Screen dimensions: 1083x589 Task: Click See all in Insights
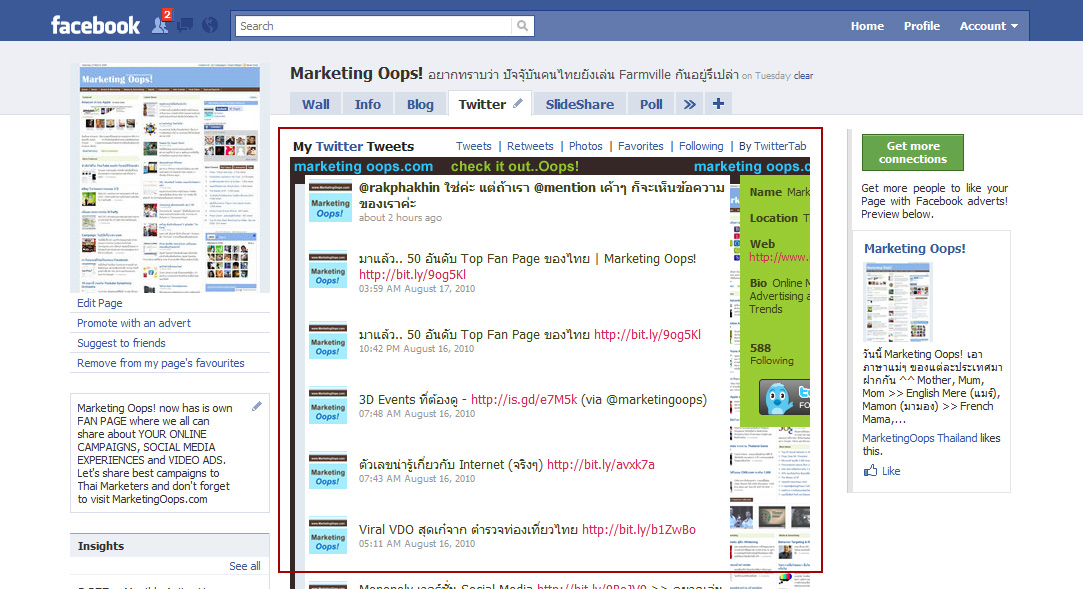(245, 566)
